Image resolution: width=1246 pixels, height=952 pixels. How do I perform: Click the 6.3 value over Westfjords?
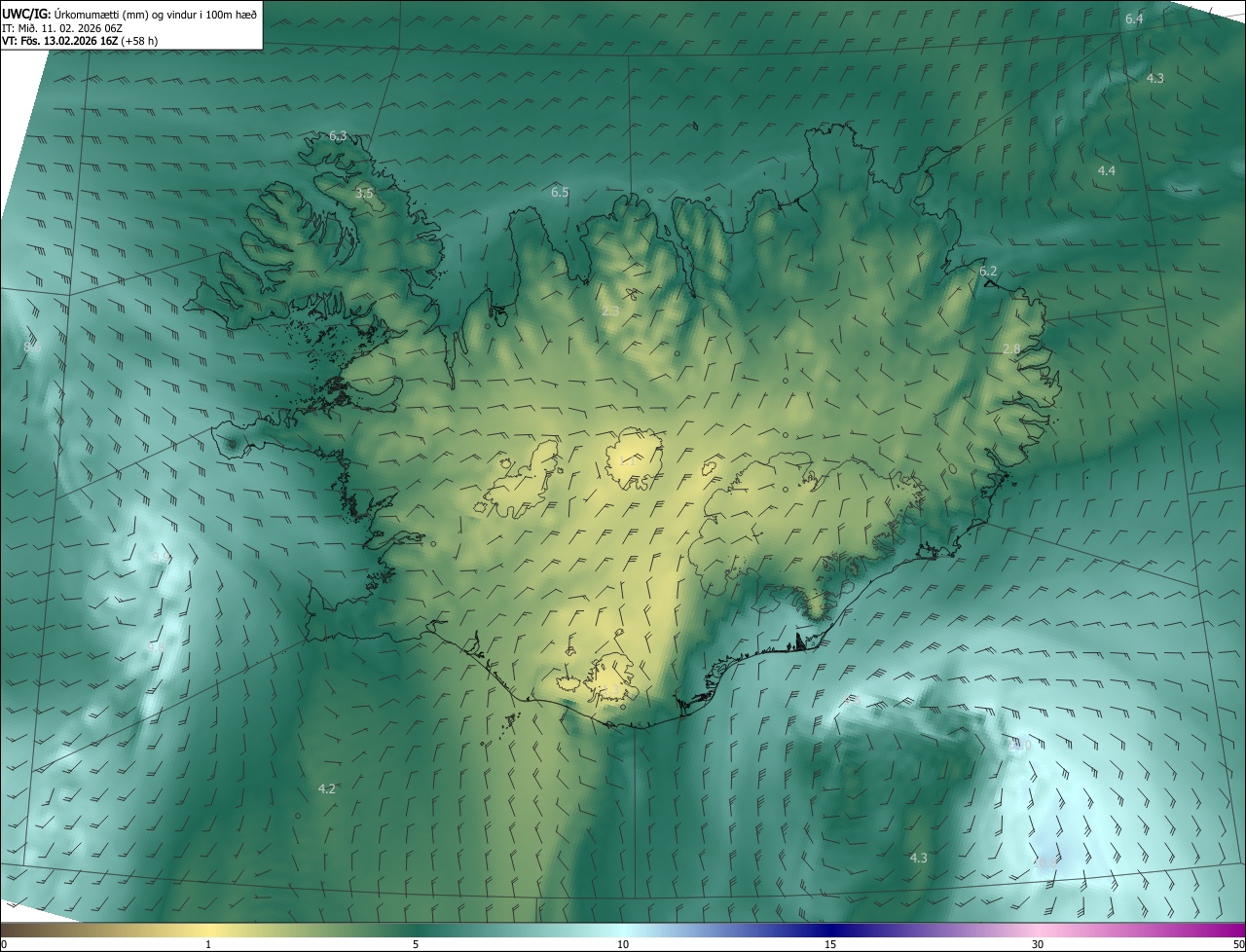pyautogui.click(x=338, y=136)
